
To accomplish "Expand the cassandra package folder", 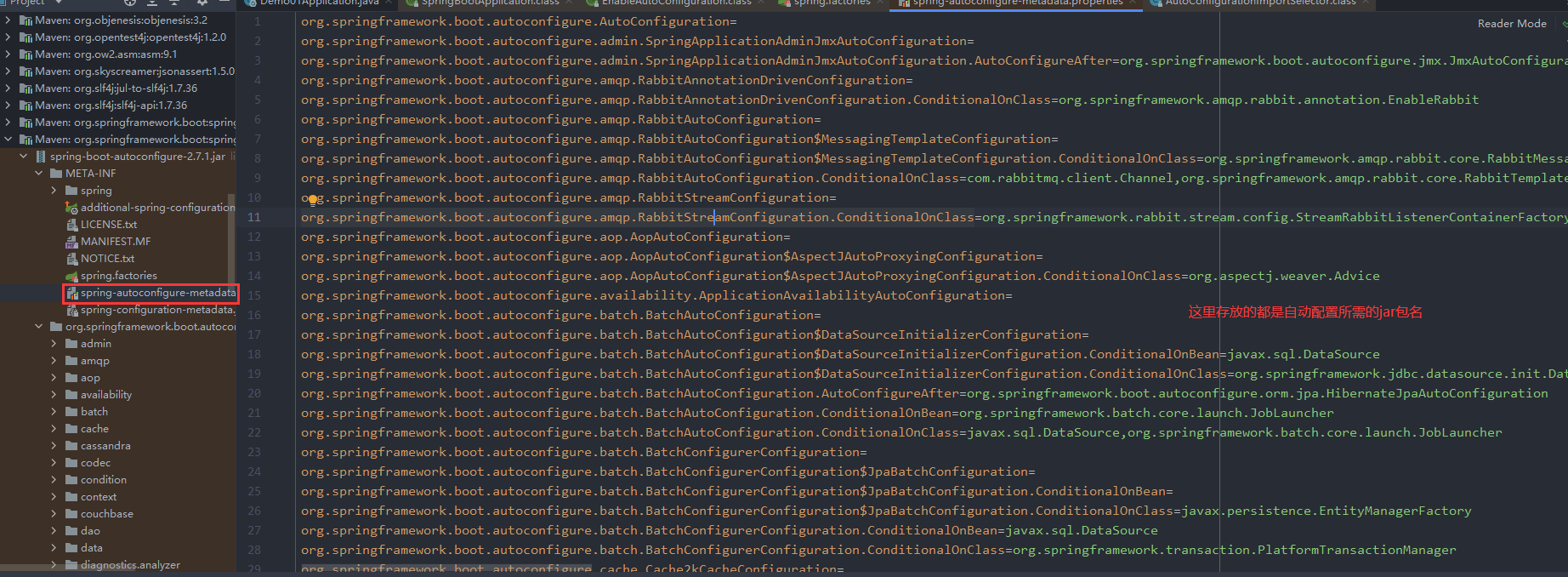I will click(54, 446).
